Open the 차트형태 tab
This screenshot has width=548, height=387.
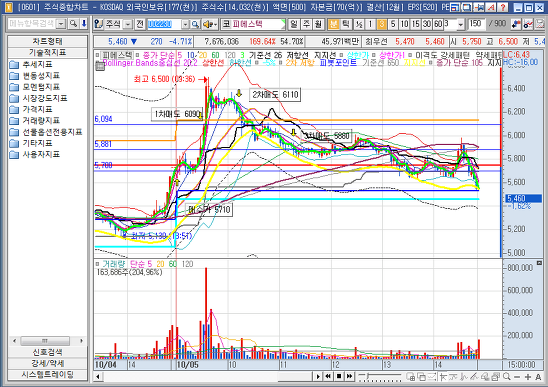click(x=48, y=41)
